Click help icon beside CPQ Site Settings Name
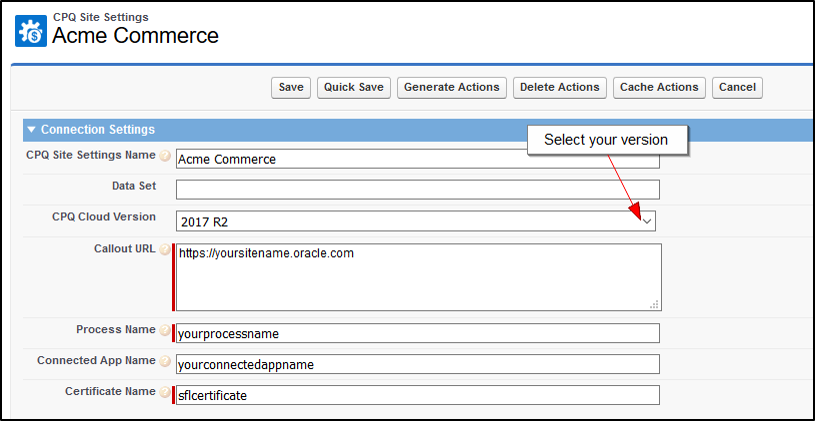Screen dimensions: 815x421 tap(165, 156)
